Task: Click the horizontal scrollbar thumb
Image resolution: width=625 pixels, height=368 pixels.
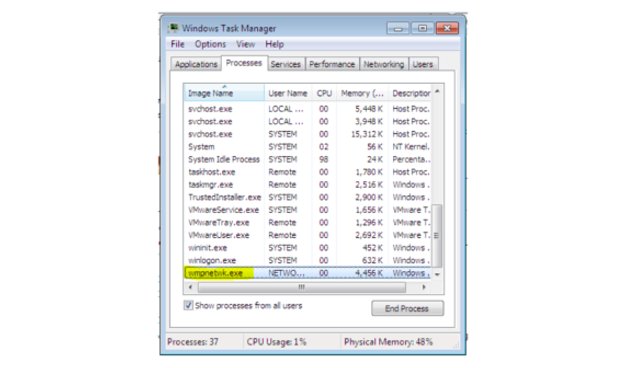Action: coord(302,287)
